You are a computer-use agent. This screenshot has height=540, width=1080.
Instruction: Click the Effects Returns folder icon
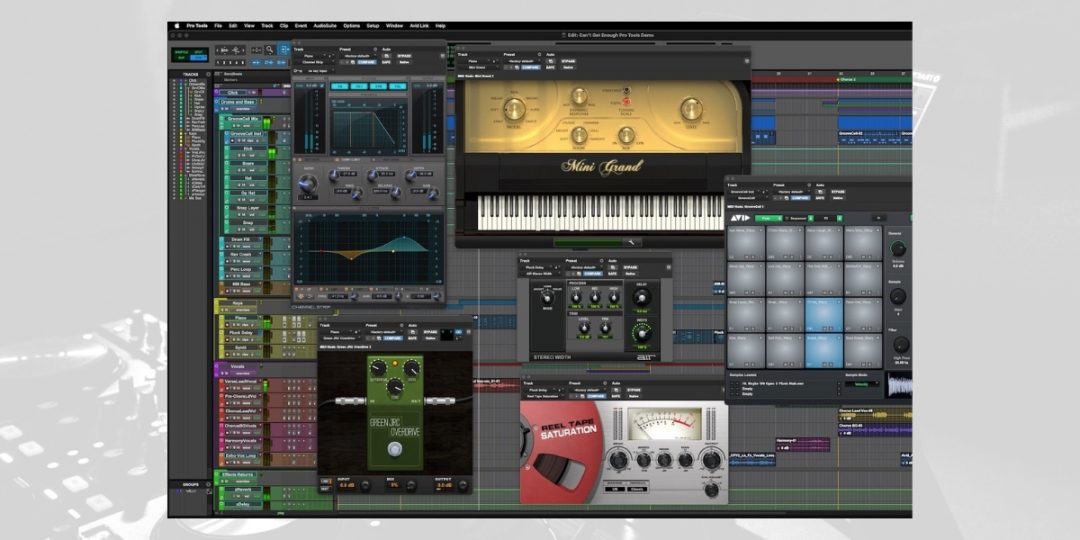tap(217, 475)
